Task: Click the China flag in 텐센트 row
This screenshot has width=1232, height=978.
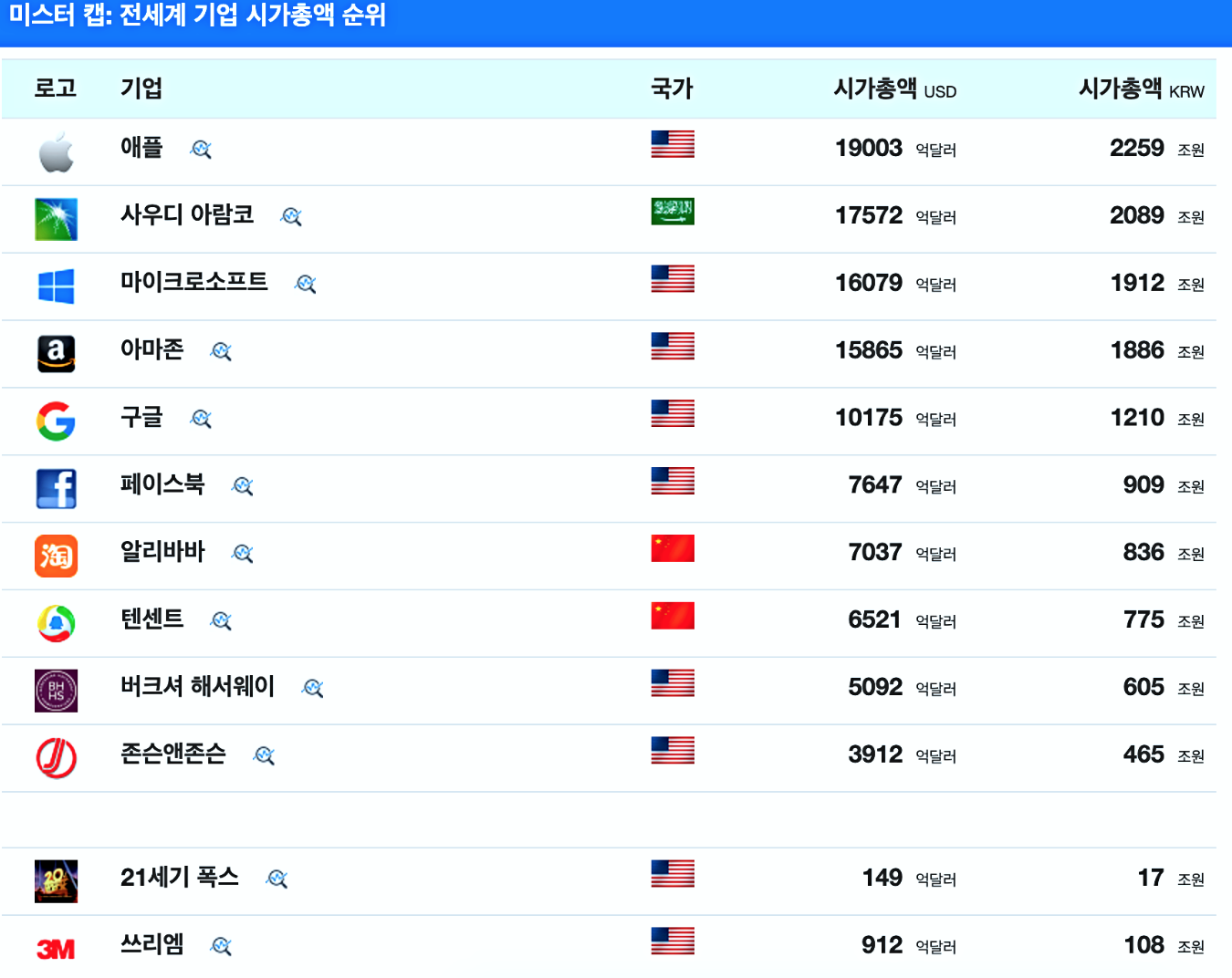Action: click(673, 616)
